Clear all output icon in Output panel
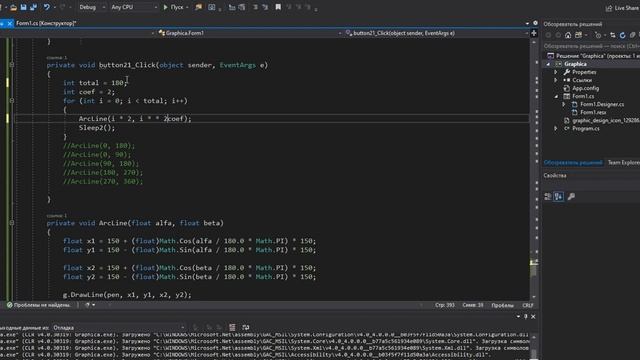Viewport: 640px width, 360px height. [232, 327]
